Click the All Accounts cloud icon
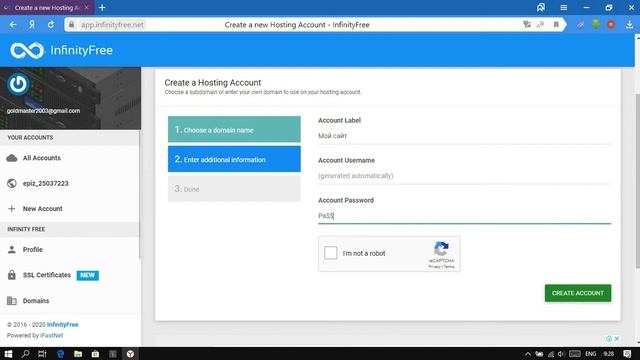The image size is (640, 360). point(12,158)
